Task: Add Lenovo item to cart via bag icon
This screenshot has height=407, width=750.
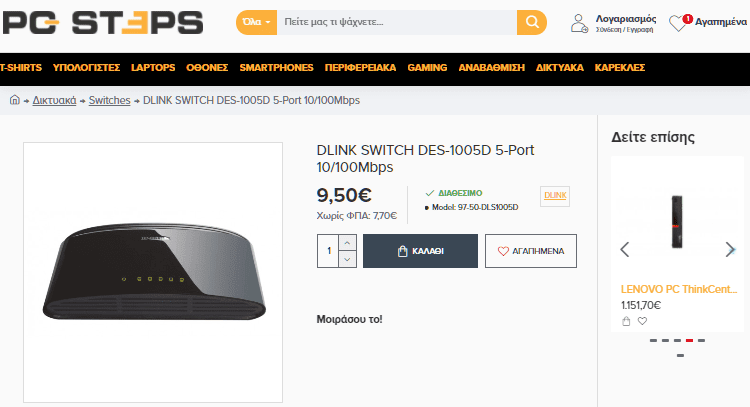Action: 626,321
